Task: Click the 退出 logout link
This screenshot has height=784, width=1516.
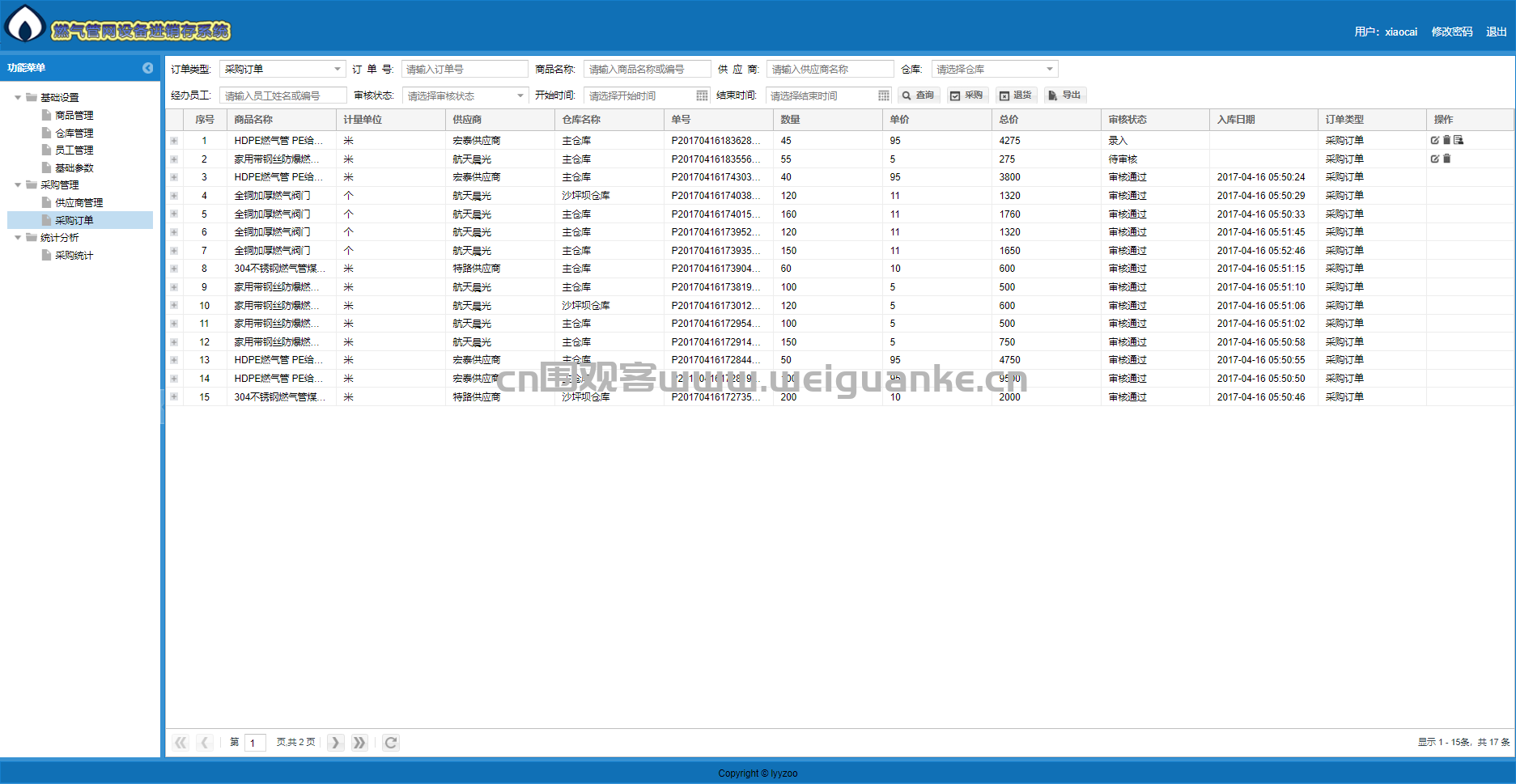Action: pyautogui.click(x=1496, y=32)
